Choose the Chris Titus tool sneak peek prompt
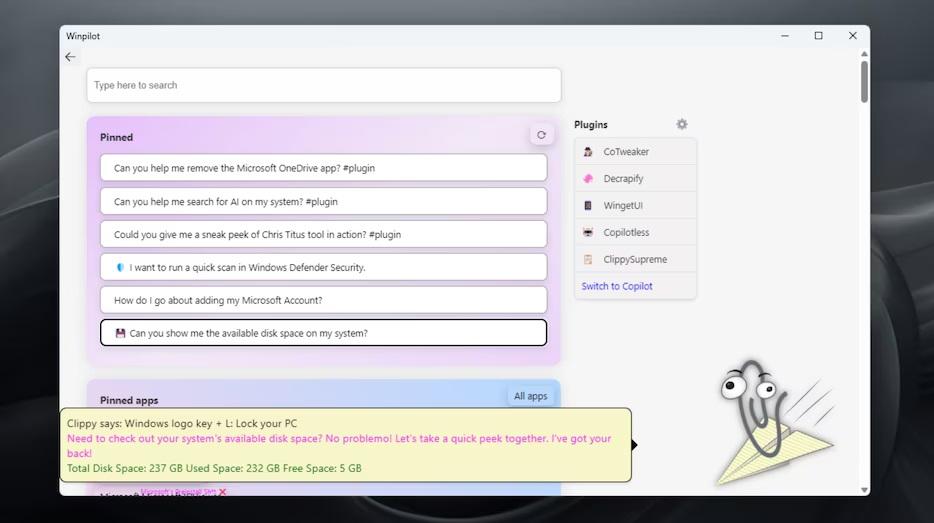 pos(323,234)
